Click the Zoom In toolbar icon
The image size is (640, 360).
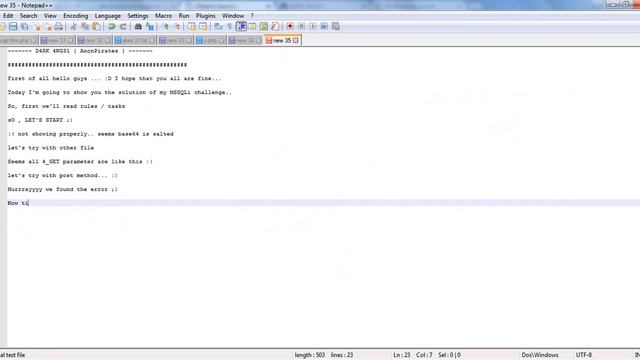click(x=165, y=27)
